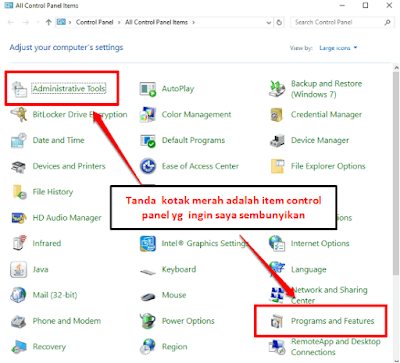The width and height of the screenshot is (400, 363).
Task: Open the Power Options icon
Action: coord(148,321)
